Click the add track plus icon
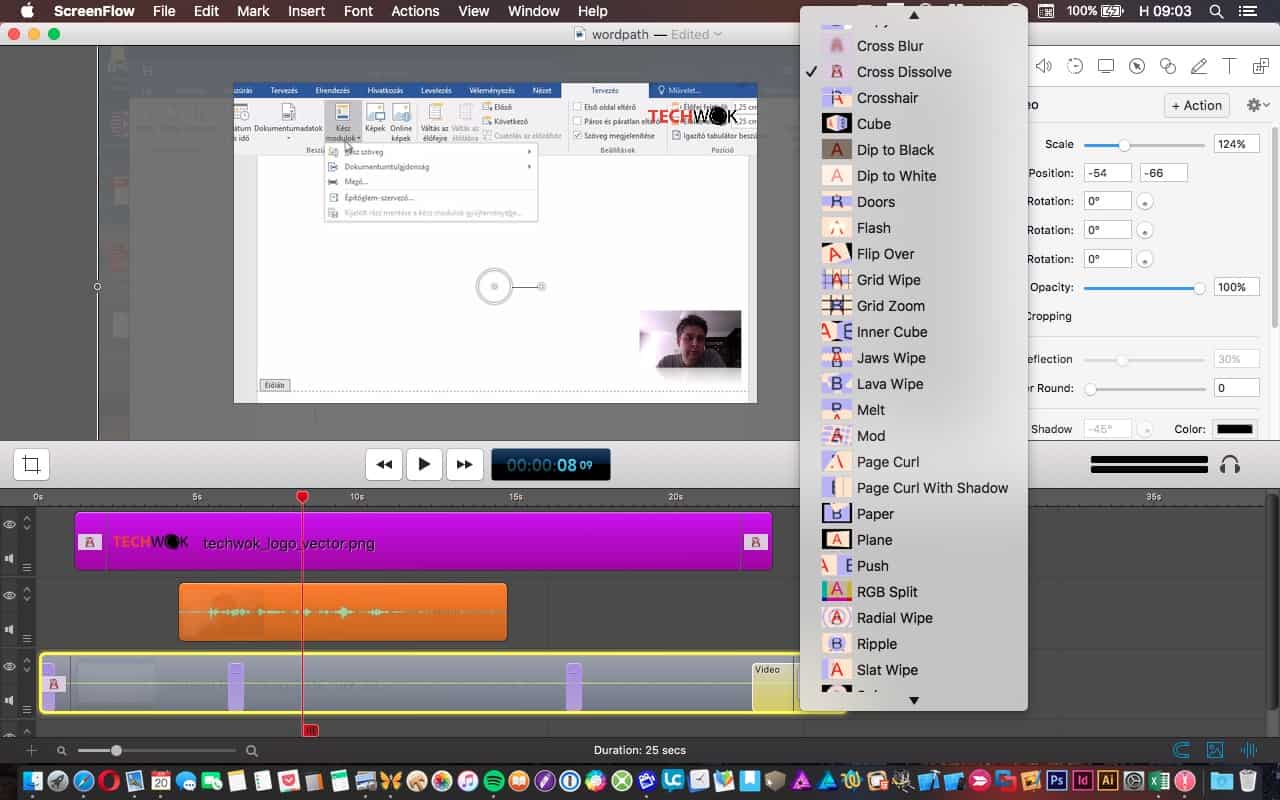The width and height of the screenshot is (1280, 800). point(31,750)
